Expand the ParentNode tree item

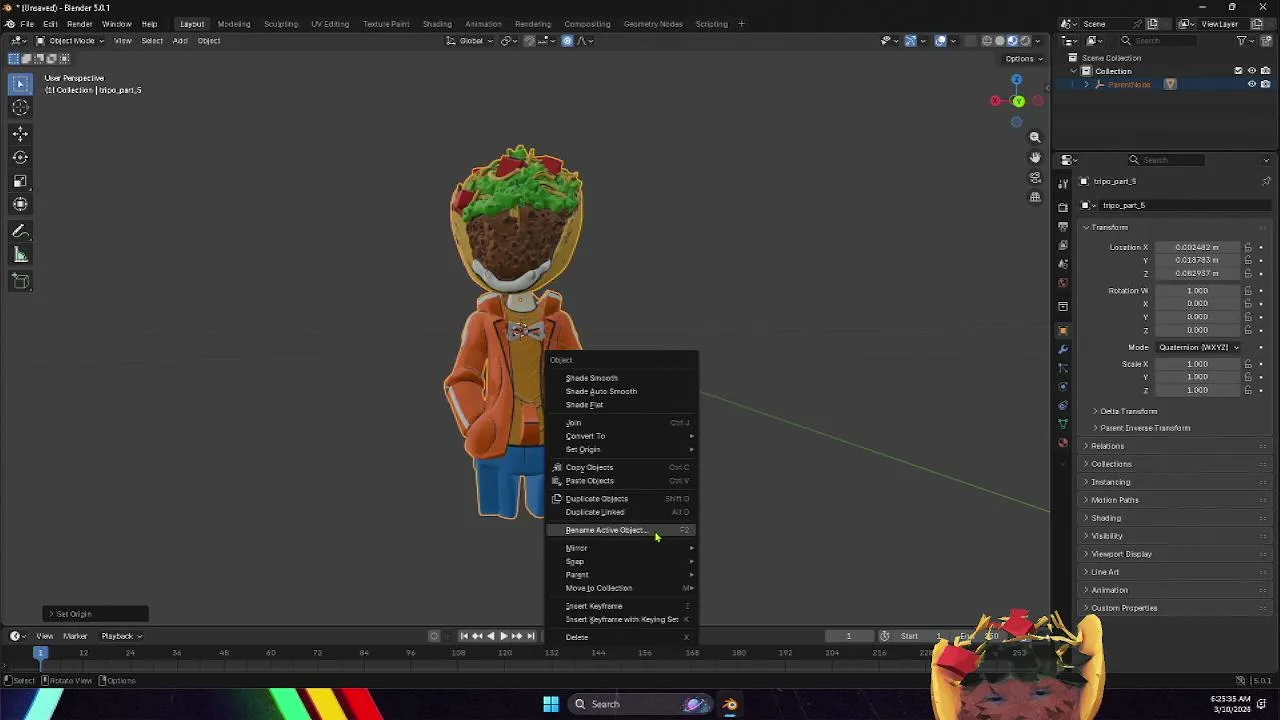point(1087,84)
